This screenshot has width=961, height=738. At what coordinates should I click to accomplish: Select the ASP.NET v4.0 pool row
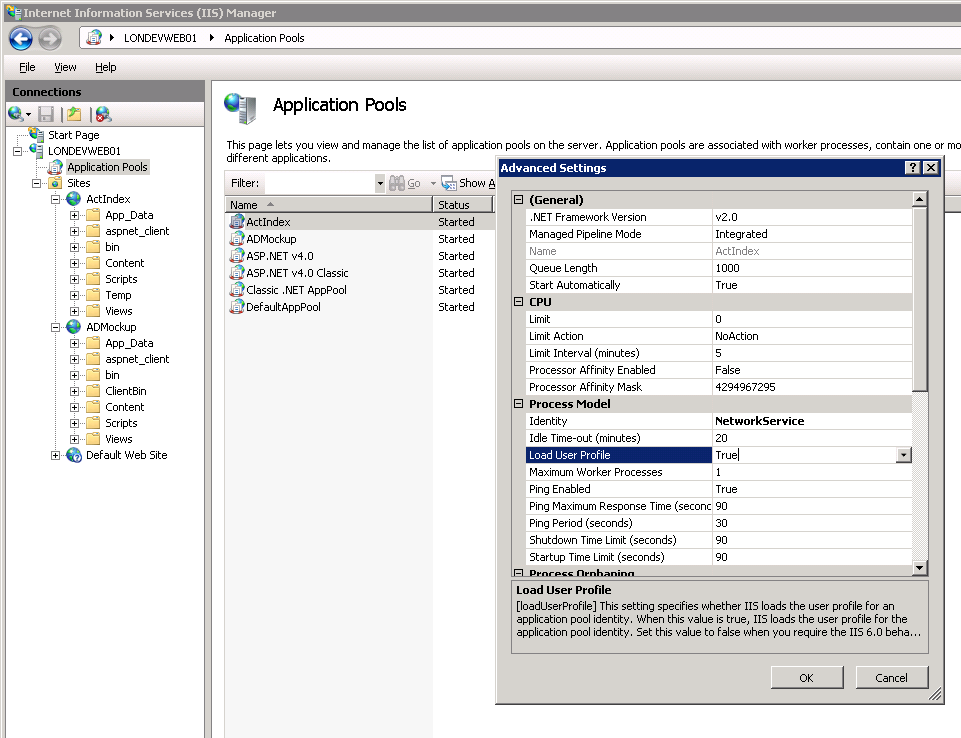point(360,256)
